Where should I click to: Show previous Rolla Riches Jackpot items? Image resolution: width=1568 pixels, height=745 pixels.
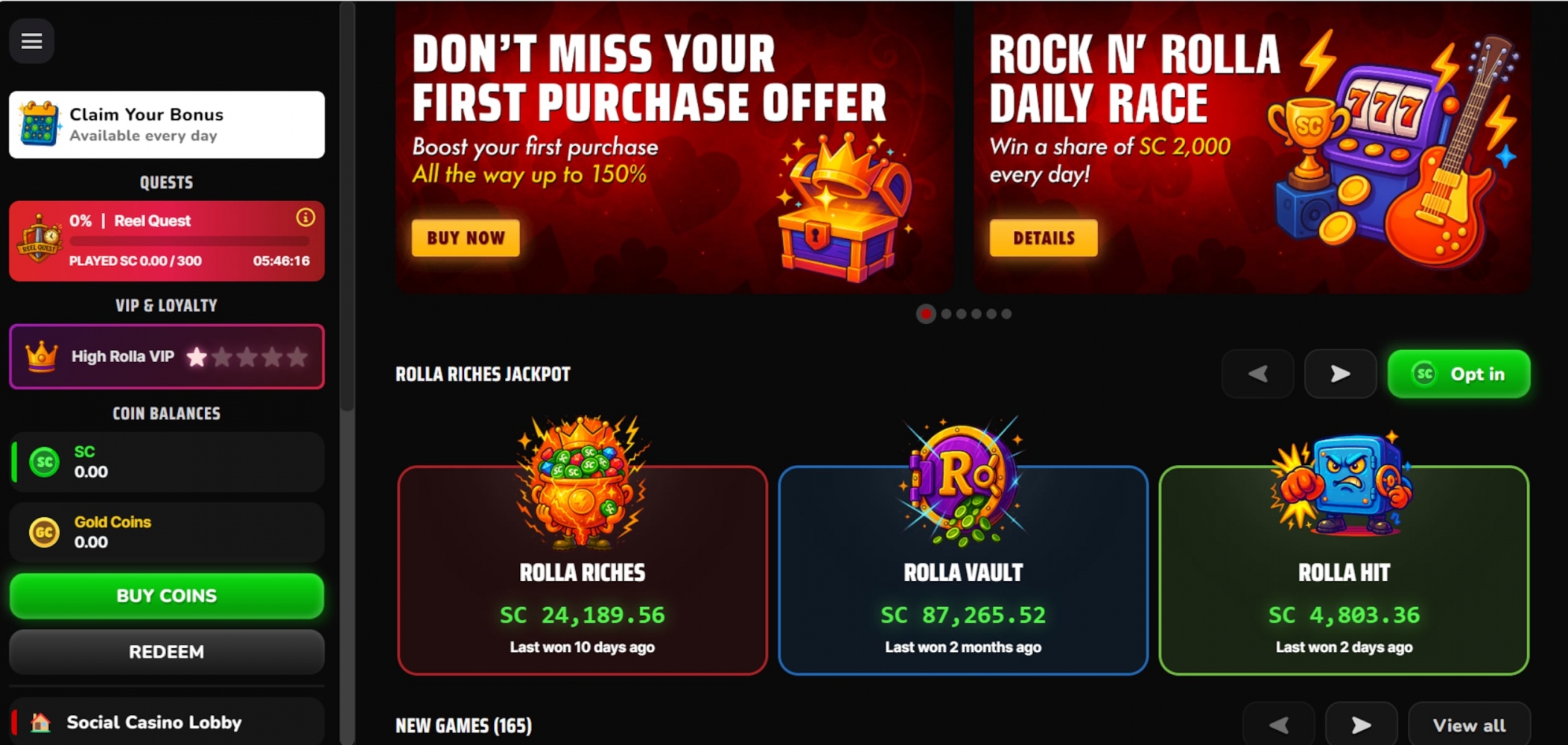click(1258, 374)
